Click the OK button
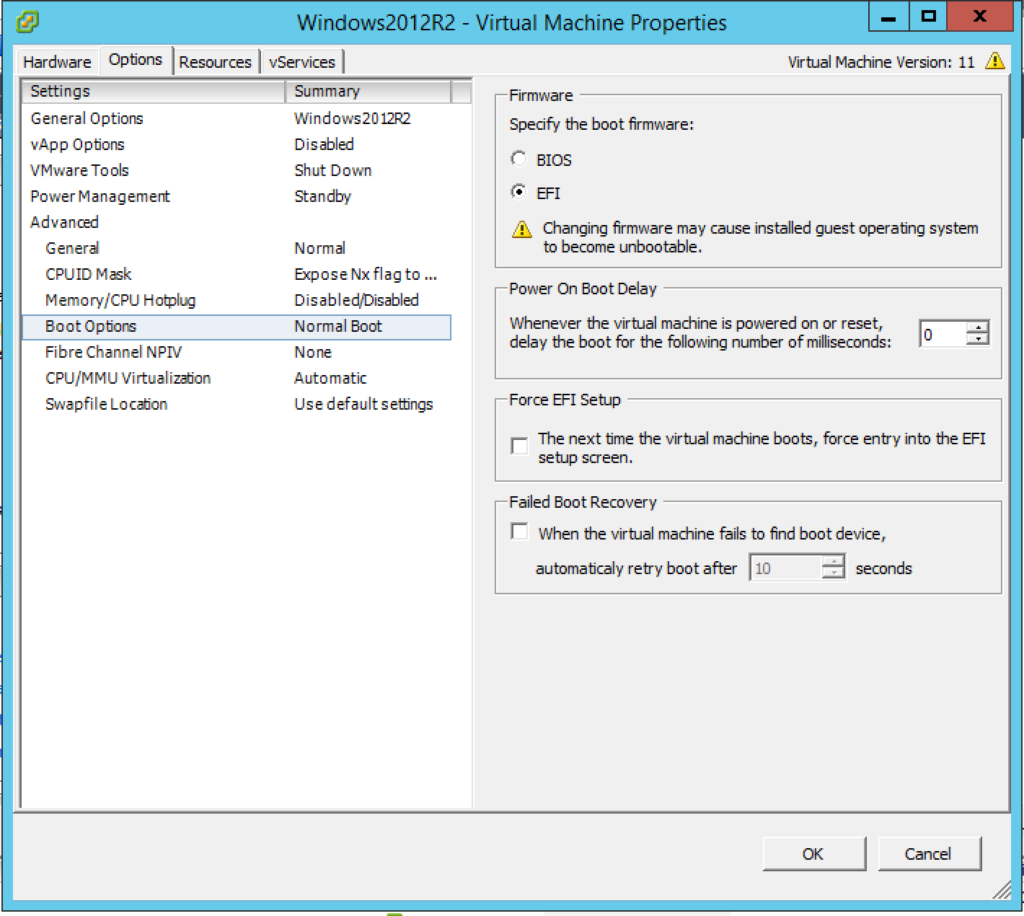1024x916 pixels. coord(813,853)
